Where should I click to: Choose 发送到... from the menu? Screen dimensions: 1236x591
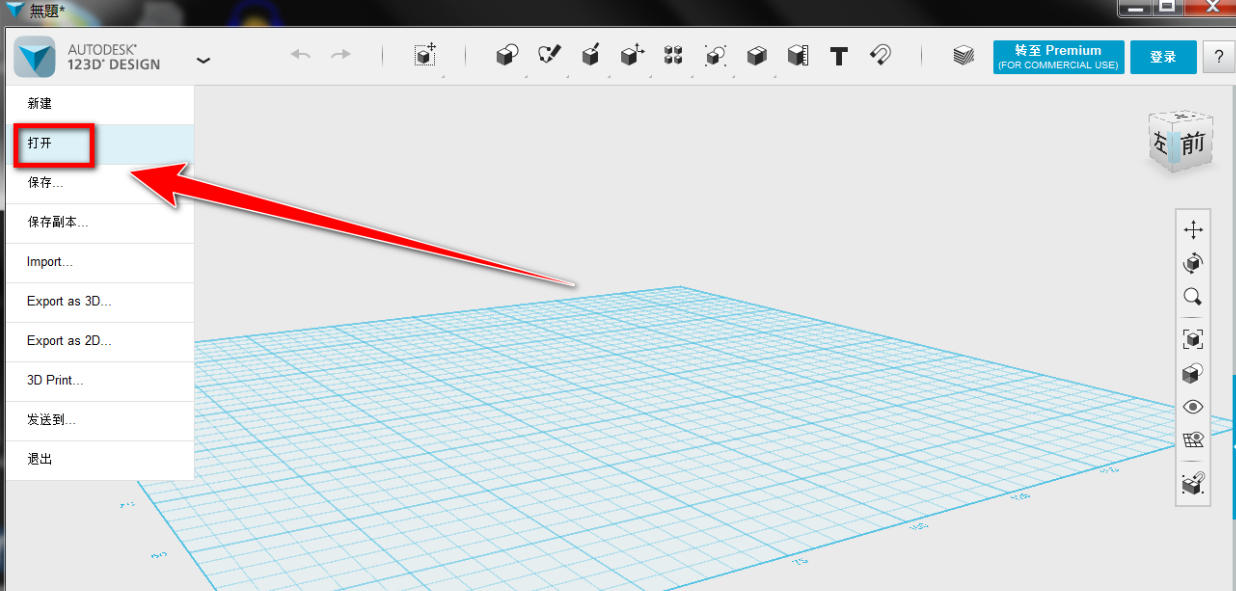point(99,421)
